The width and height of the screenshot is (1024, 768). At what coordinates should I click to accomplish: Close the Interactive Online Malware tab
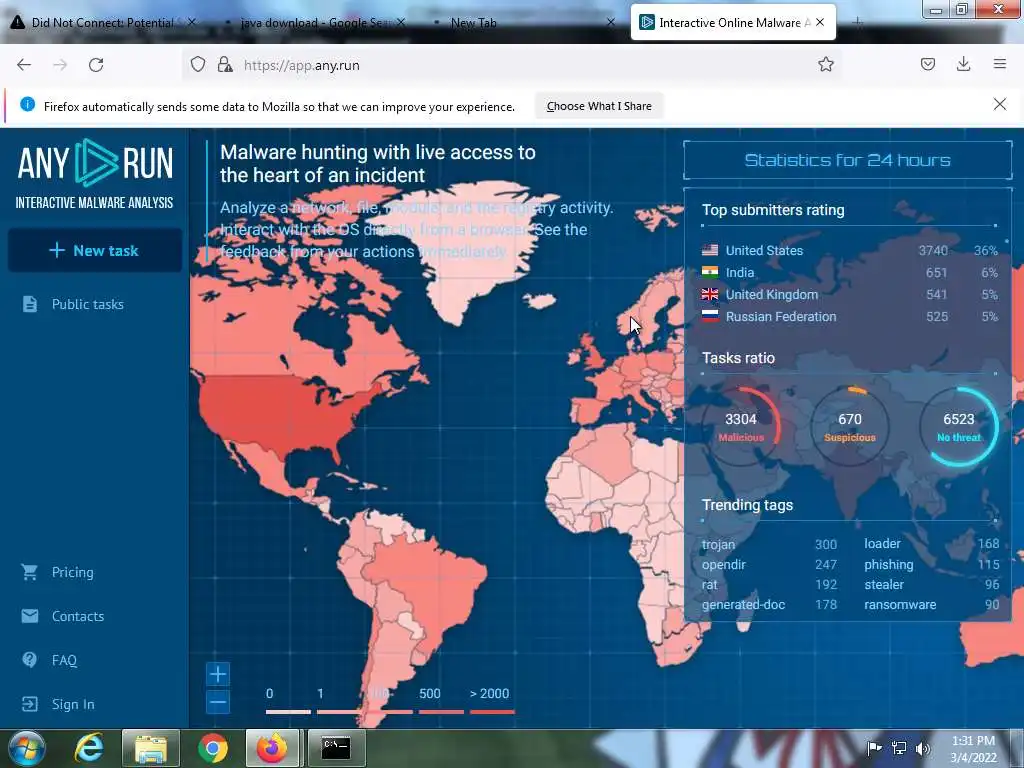coord(820,22)
